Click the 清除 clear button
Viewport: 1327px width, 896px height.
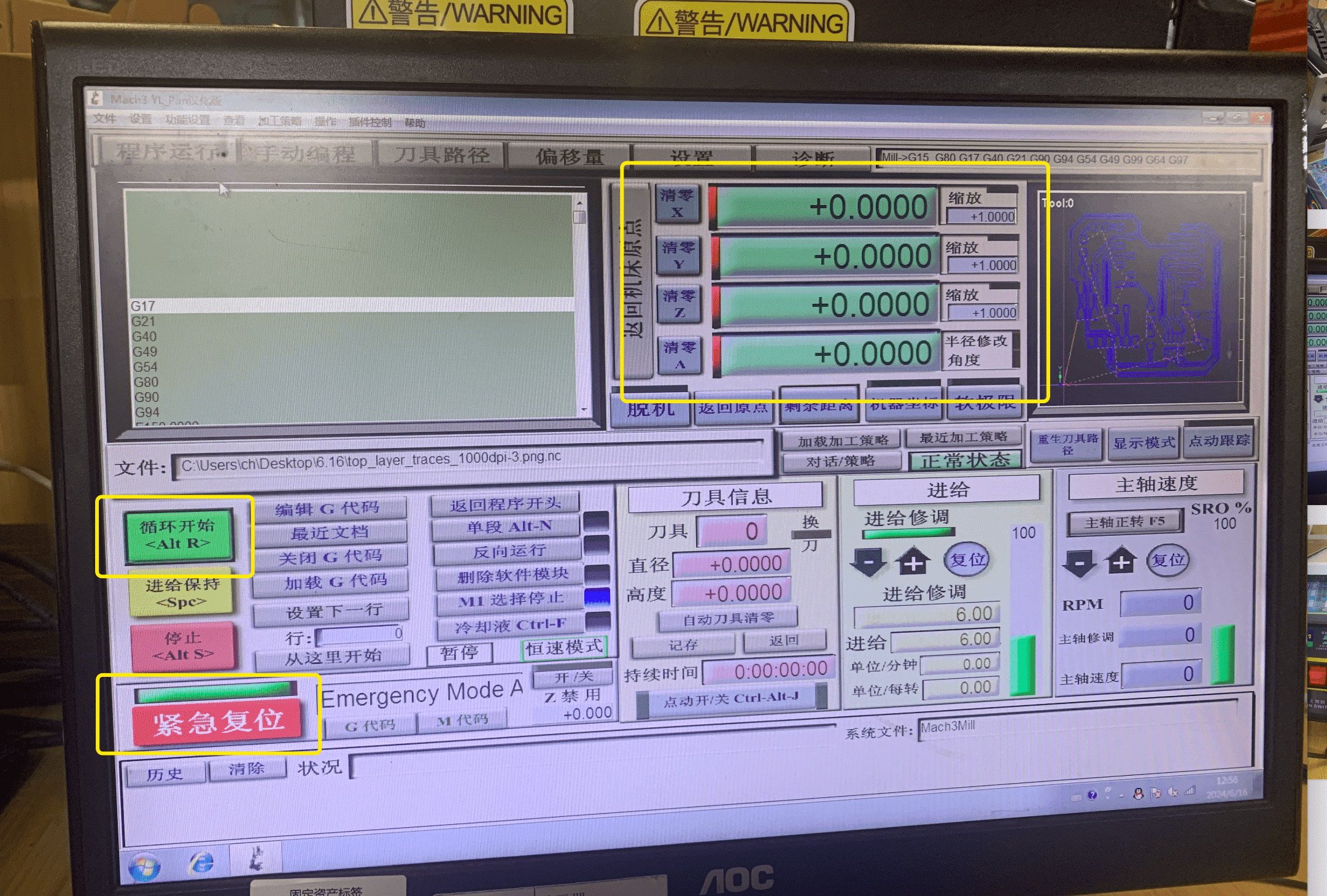coord(247,768)
